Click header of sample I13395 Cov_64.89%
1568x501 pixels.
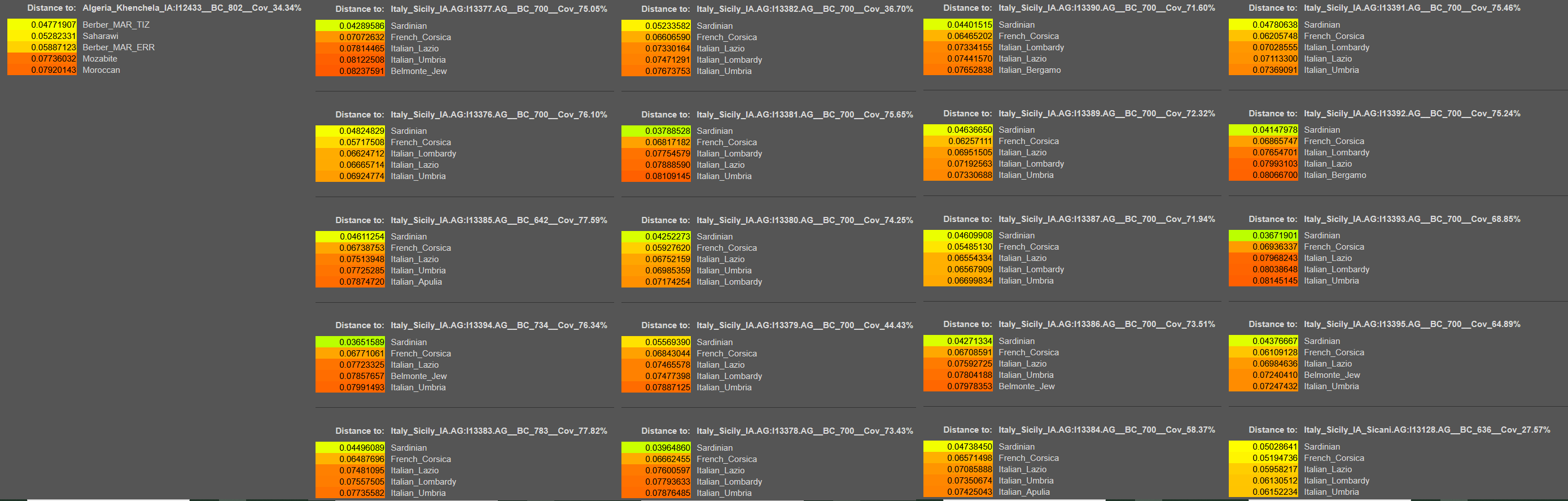[1412, 324]
